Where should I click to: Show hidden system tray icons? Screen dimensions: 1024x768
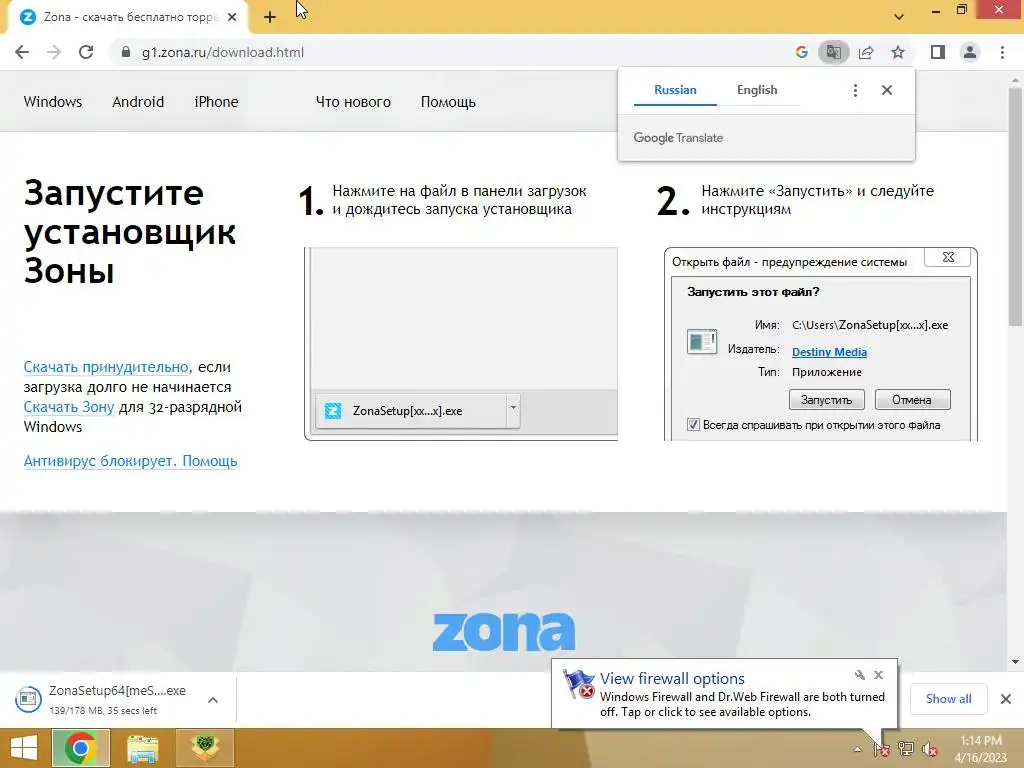(857, 749)
